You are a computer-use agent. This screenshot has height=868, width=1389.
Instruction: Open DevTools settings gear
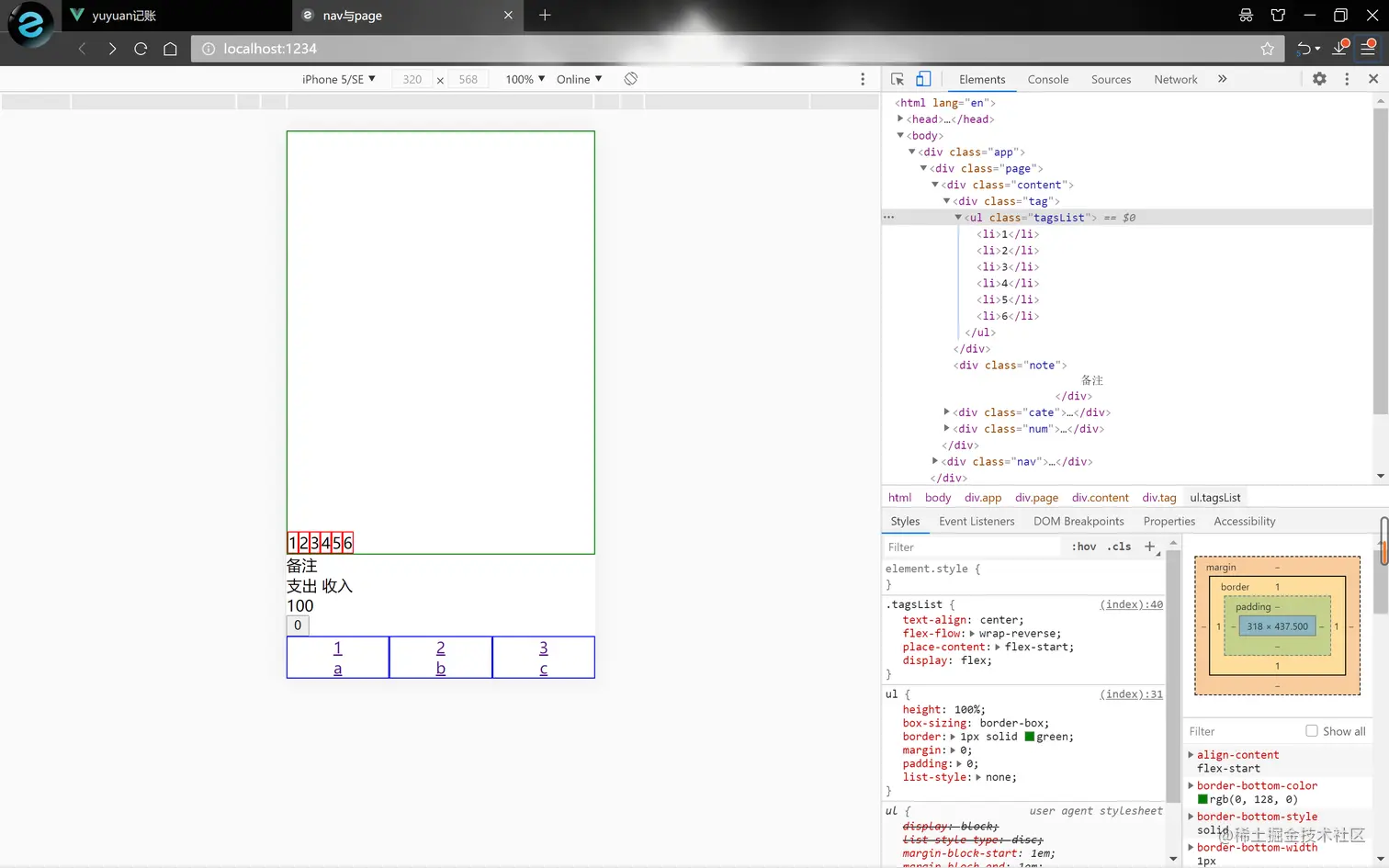point(1320,79)
